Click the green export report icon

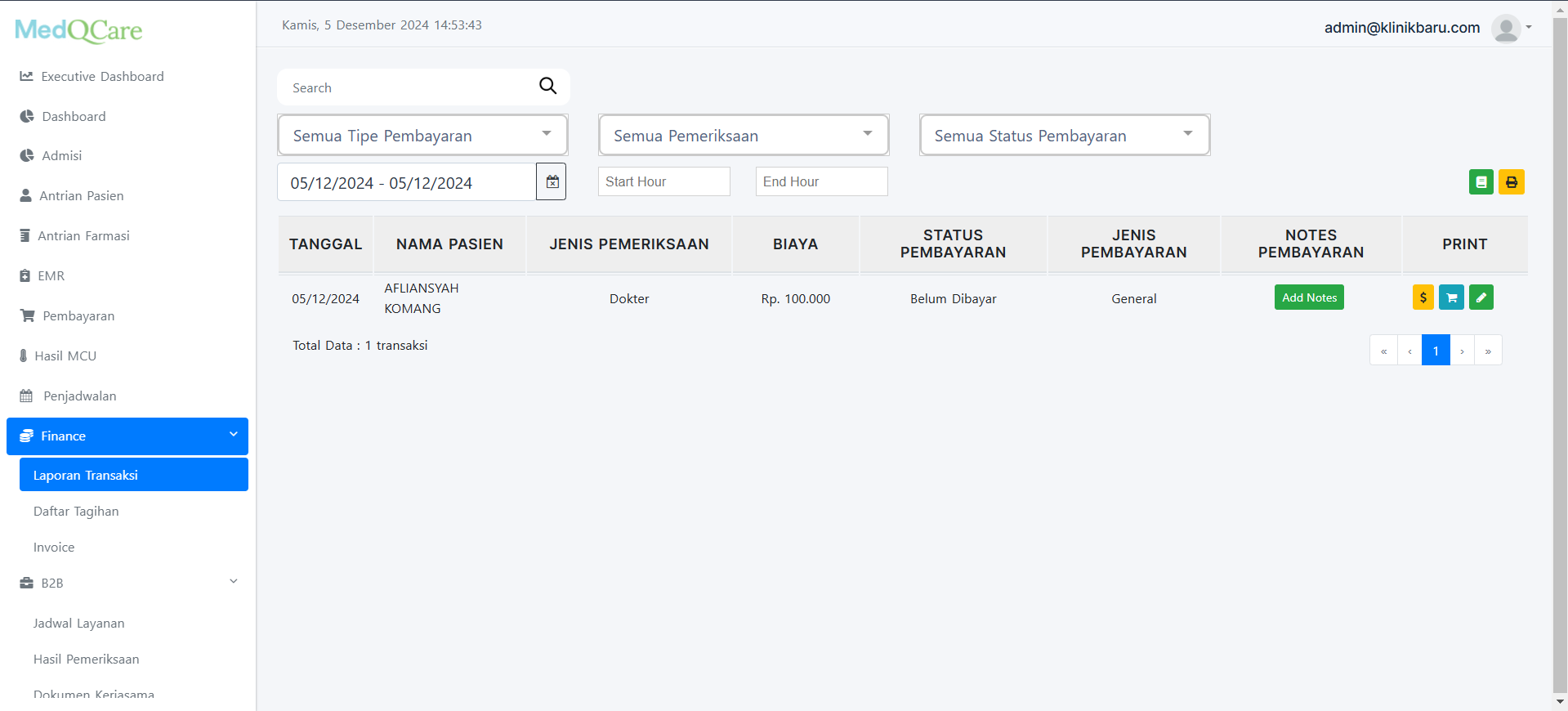click(x=1481, y=181)
